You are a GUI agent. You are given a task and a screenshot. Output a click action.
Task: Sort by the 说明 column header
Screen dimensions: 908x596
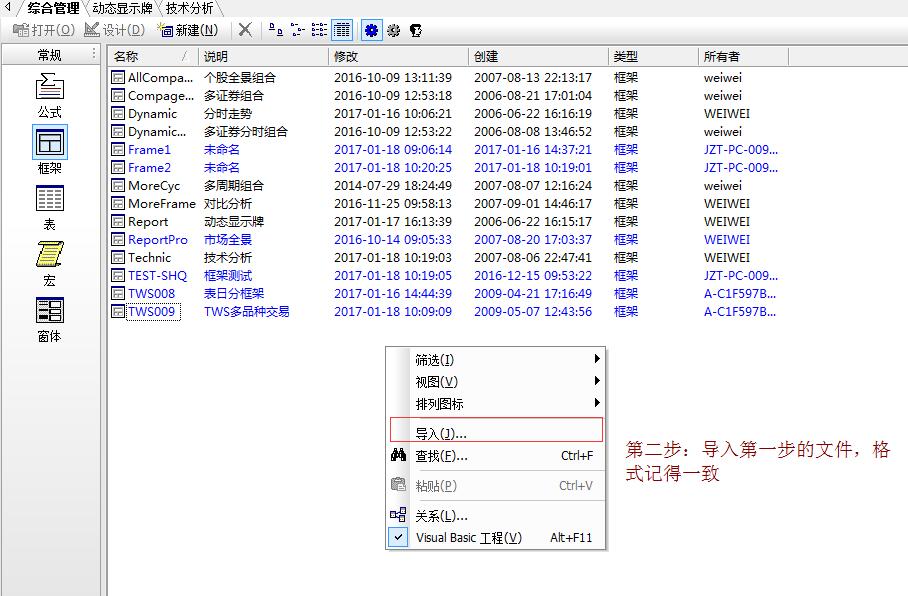263,56
